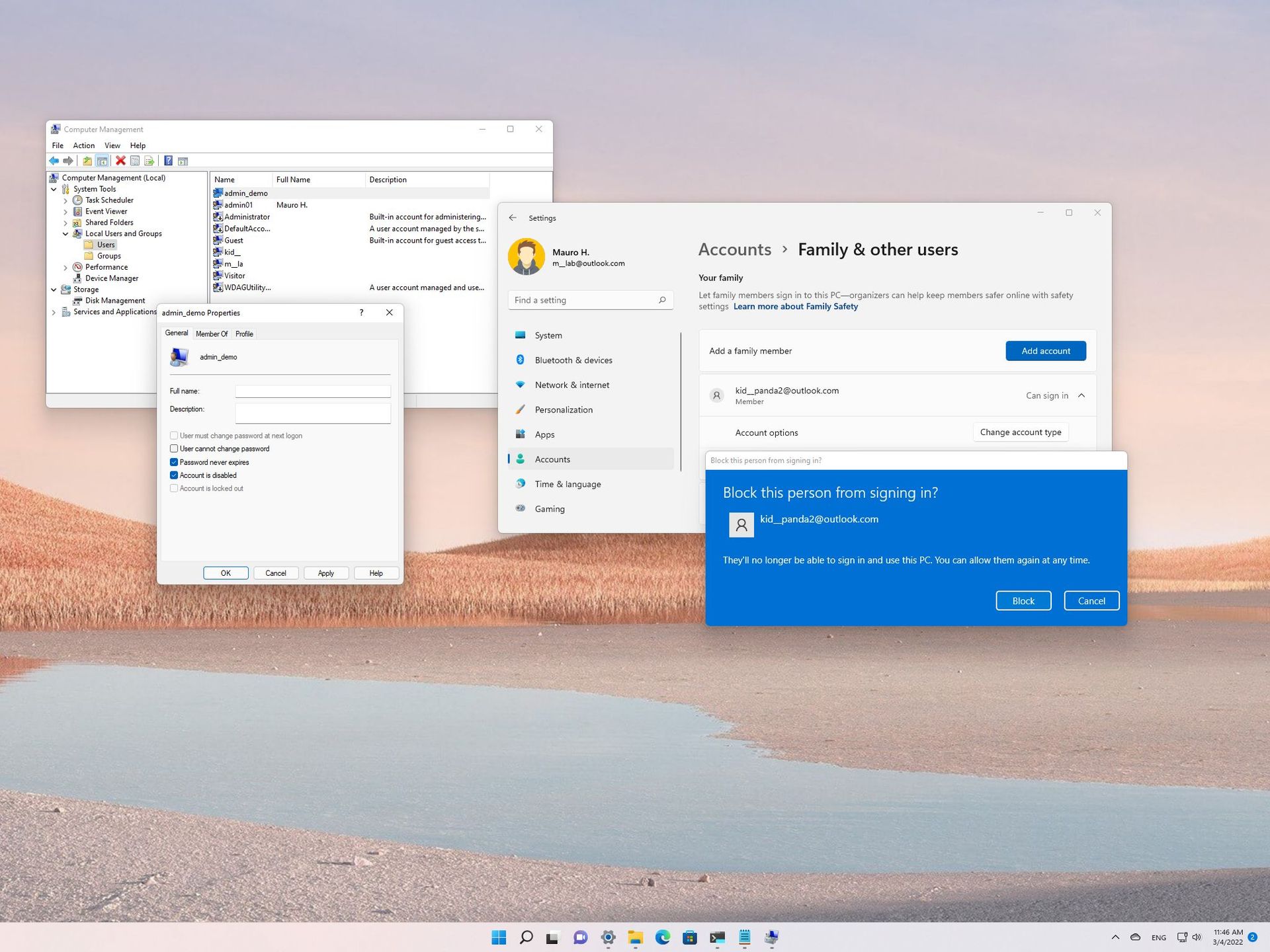Click the Block button to confirm blocking kid_panda2
1270x952 pixels.
point(1022,600)
